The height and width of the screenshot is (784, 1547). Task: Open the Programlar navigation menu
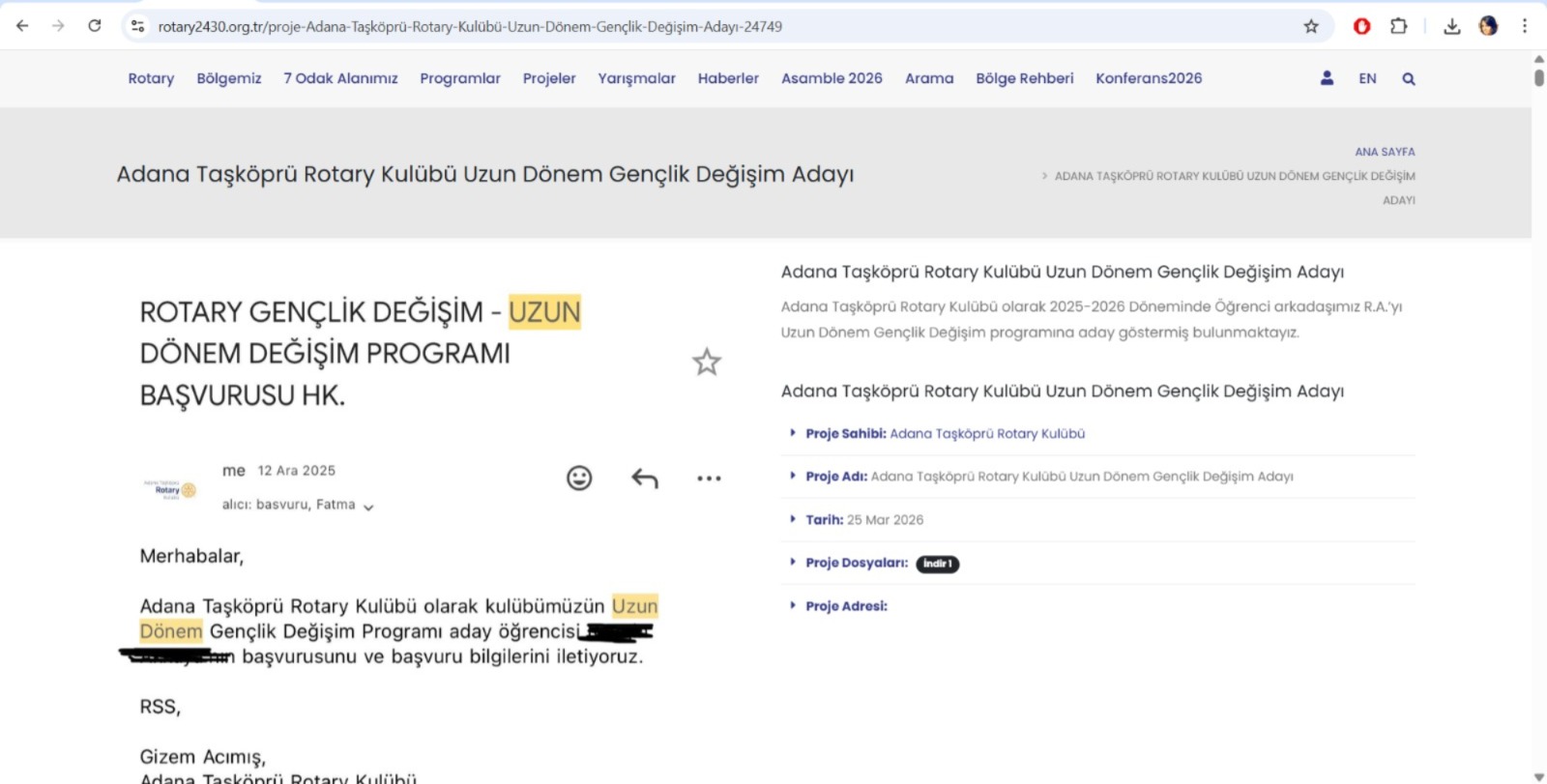click(x=460, y=78)
